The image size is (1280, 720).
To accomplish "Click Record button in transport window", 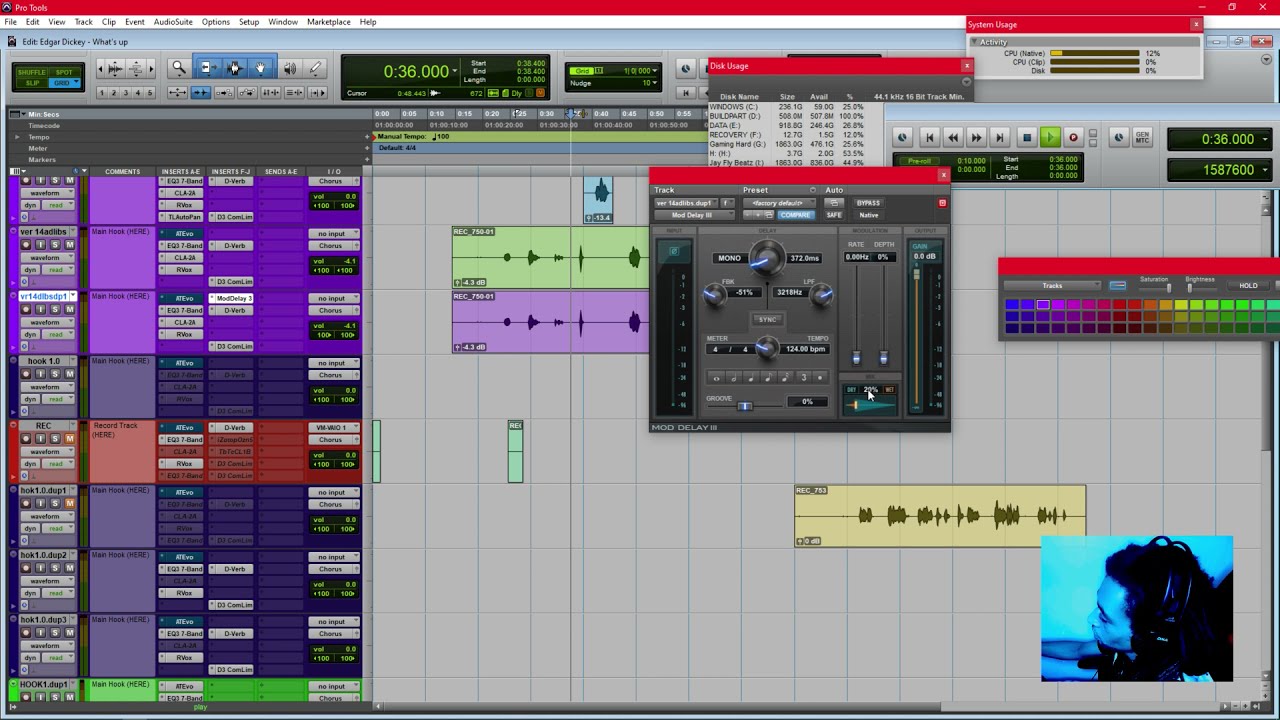I will 1073,138.
